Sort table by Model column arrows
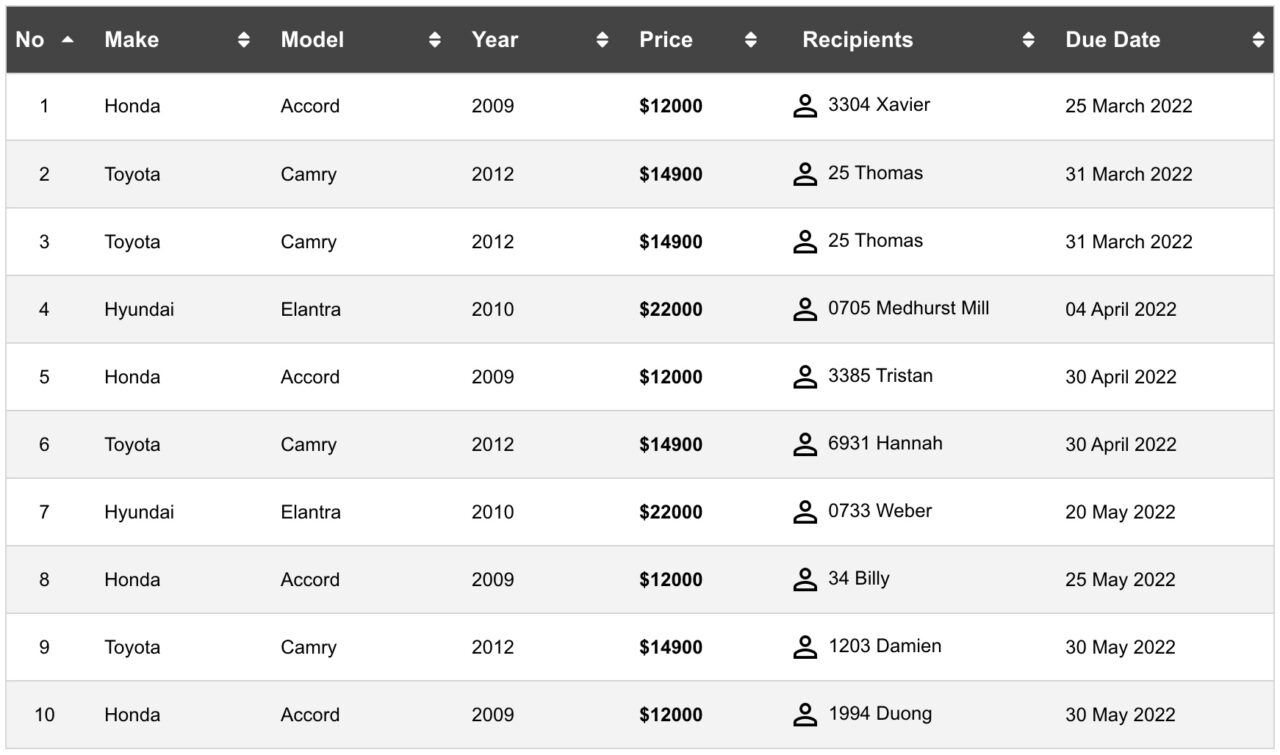The width and height of the screenshot is (1280, 755). pyautogui.click(x=435, y=40)
